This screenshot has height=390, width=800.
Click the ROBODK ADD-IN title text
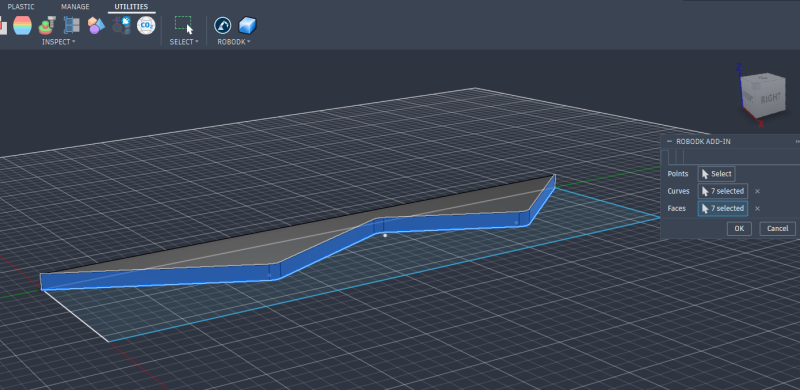pyautogui.click(x=703, y=141)
